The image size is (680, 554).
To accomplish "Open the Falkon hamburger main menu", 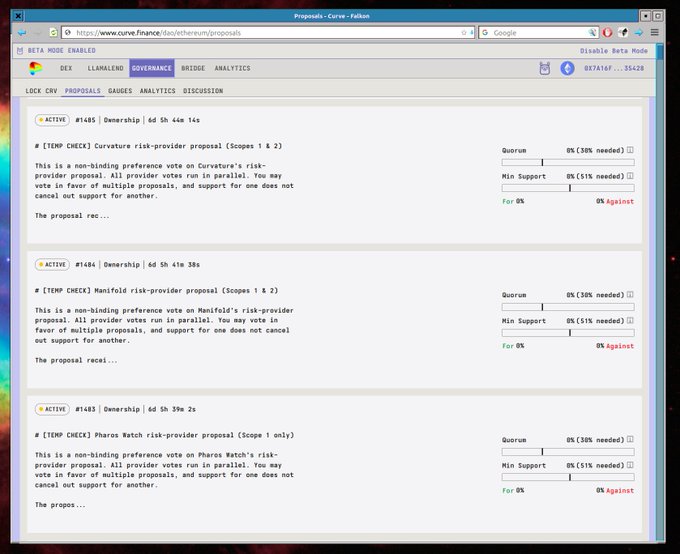I will [654, 33].
